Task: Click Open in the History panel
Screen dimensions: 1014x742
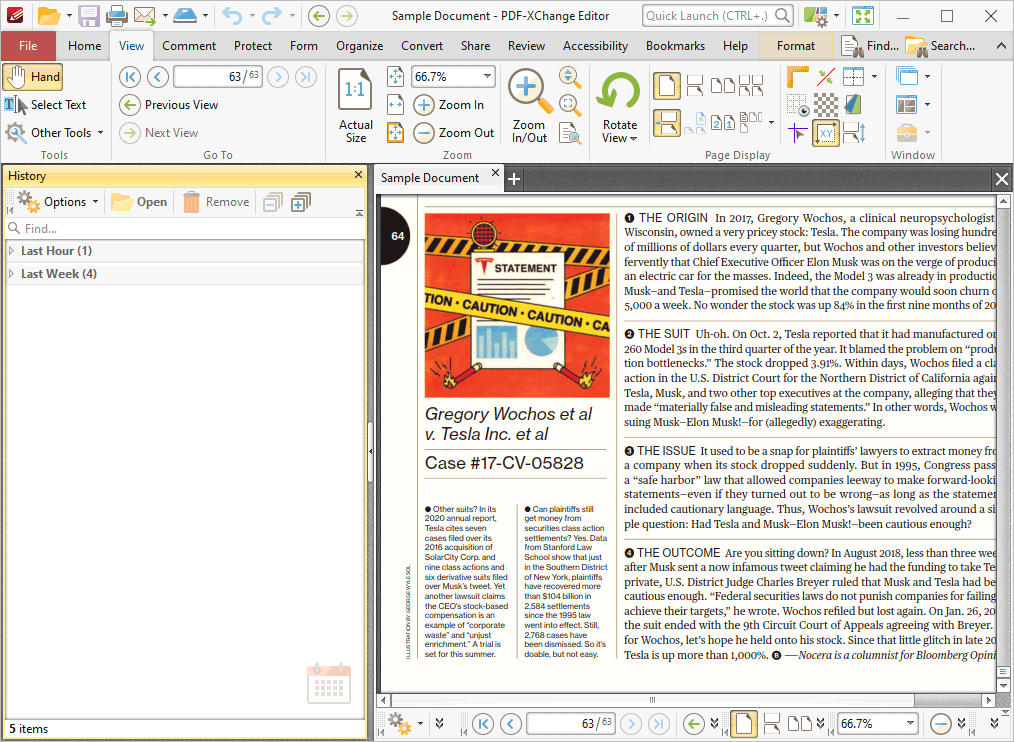Action: tap(139, 202)
